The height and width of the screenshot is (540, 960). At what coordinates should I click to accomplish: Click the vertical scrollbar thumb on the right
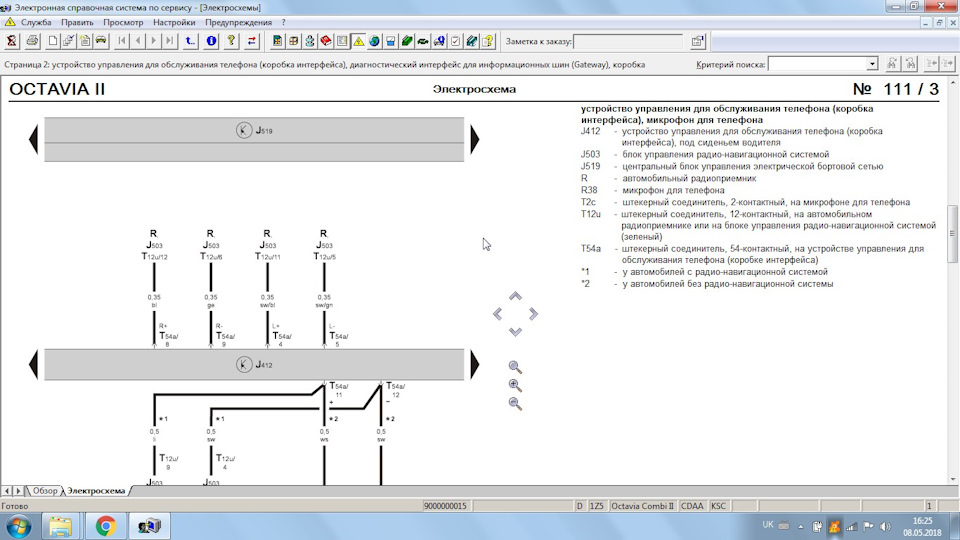(952, 234)
